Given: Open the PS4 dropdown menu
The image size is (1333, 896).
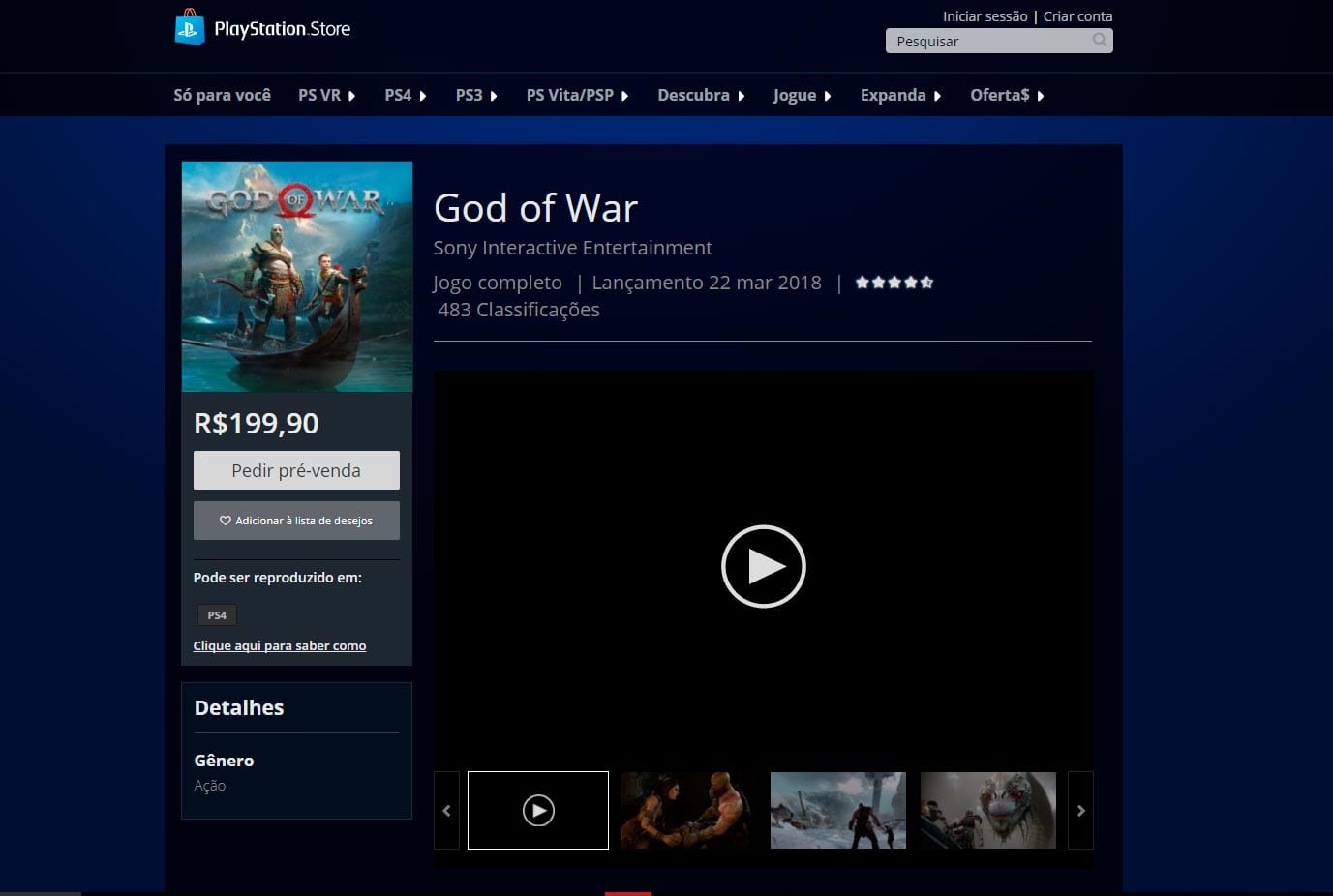Looking at the screenshot, I should pos(405,95).
